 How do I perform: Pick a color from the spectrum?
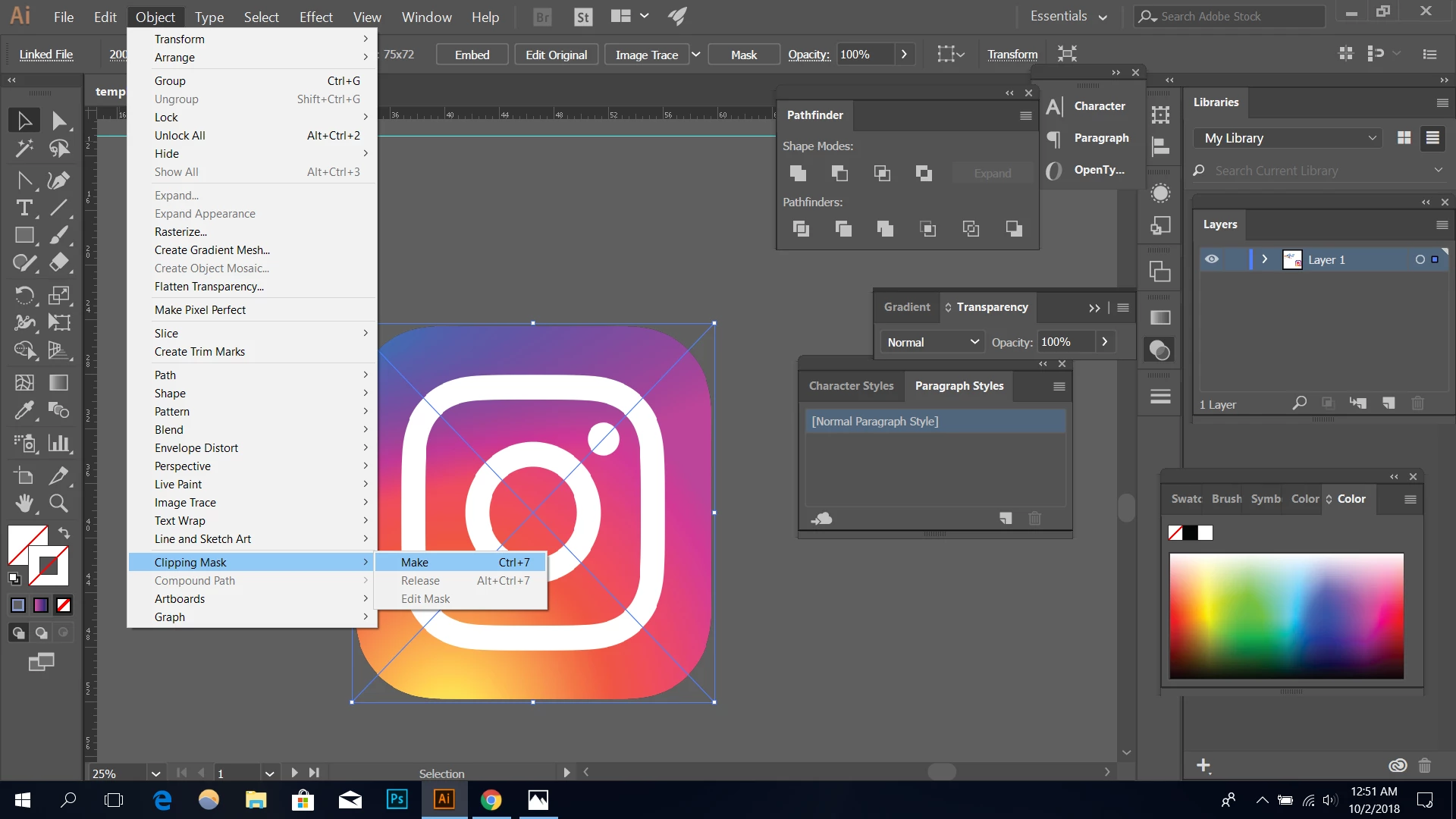tap(1286, 615)
